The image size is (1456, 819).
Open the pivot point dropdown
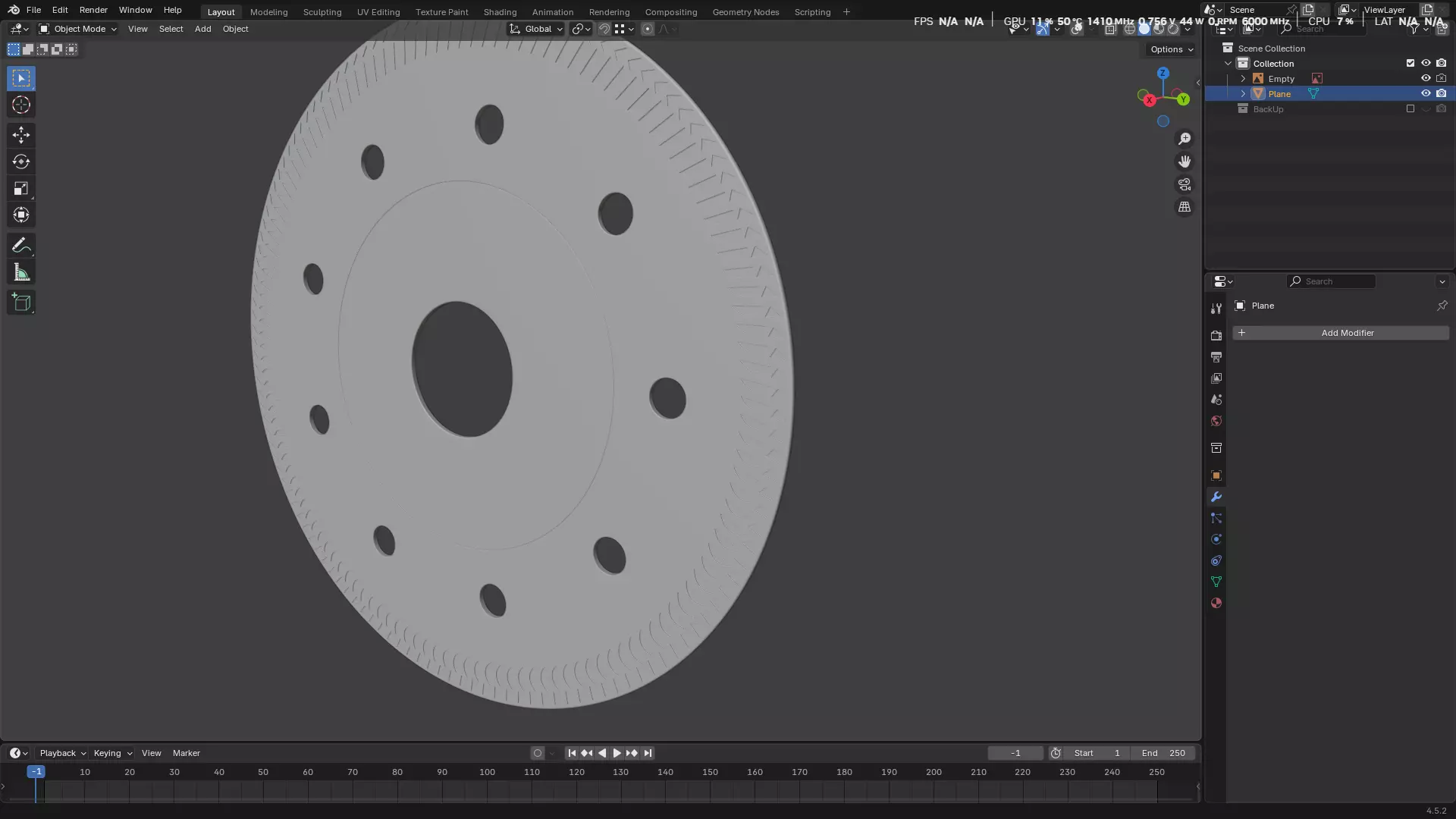582,29
